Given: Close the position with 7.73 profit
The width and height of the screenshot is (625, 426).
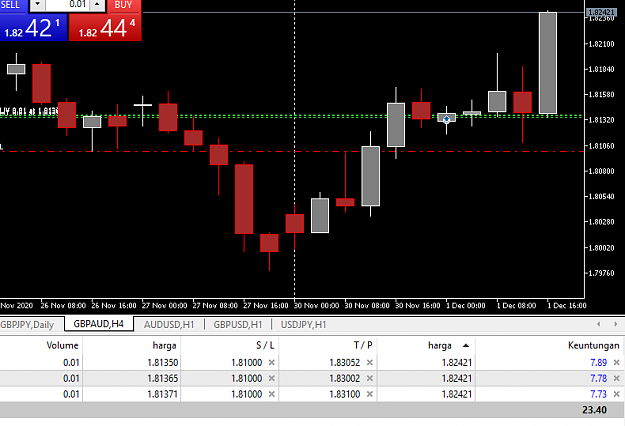Looking at the screenshot, I should [617, 394].
